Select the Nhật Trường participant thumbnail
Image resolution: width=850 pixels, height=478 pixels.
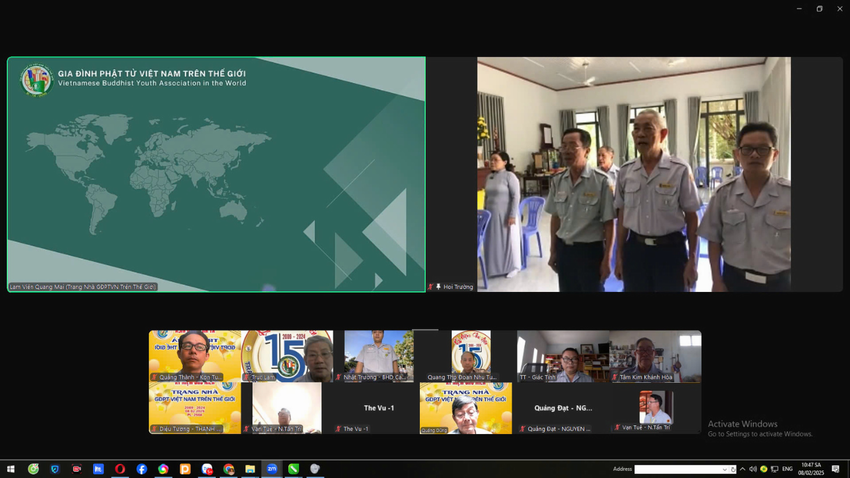point(379,356)
